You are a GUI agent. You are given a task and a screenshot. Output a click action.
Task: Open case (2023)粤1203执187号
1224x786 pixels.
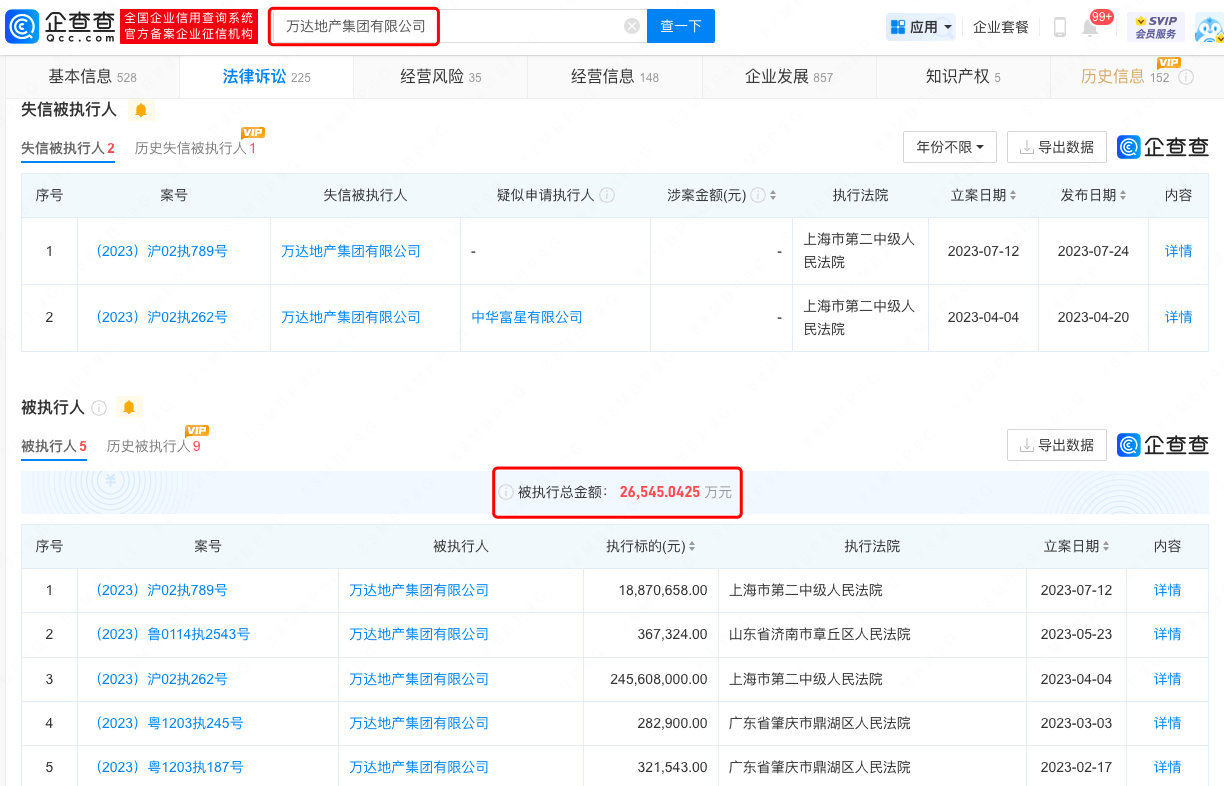168,767
